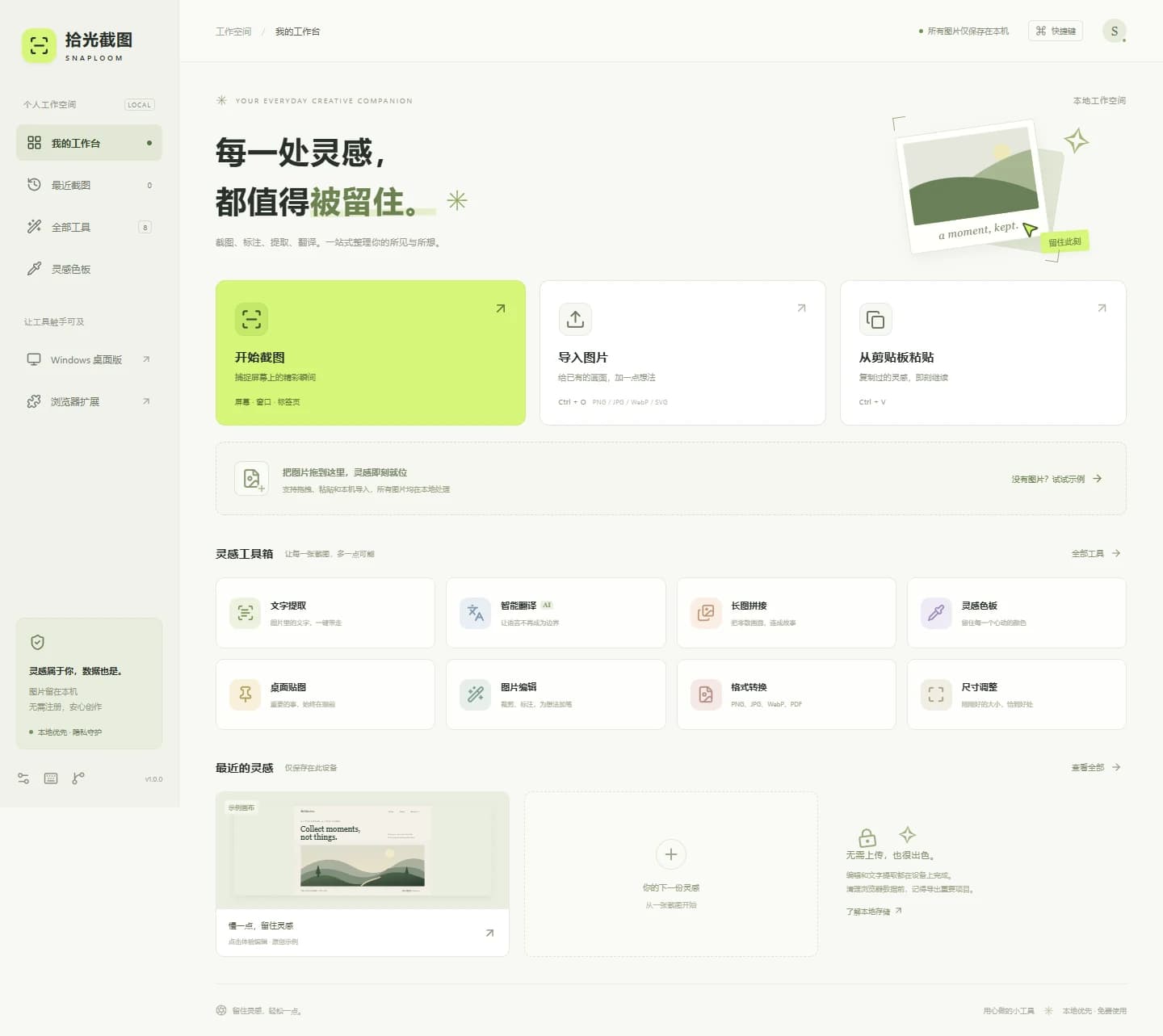The width and height of the screenshot is (1163, 1036).
Task: Click the footer 本地优先 · 免费使用 text
Action: point(1094,1011)
